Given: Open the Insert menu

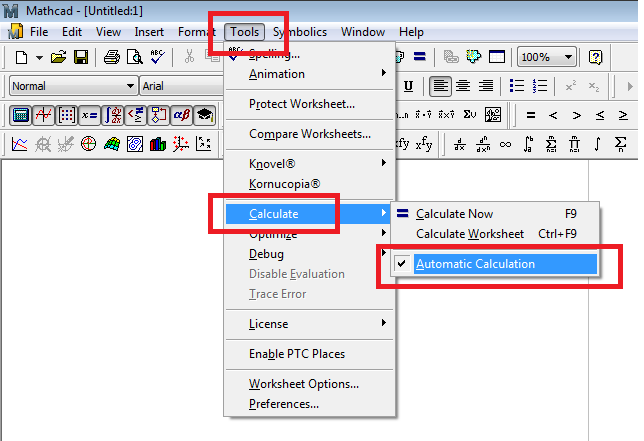Looking at the screenshot, I should coord(149,32).
